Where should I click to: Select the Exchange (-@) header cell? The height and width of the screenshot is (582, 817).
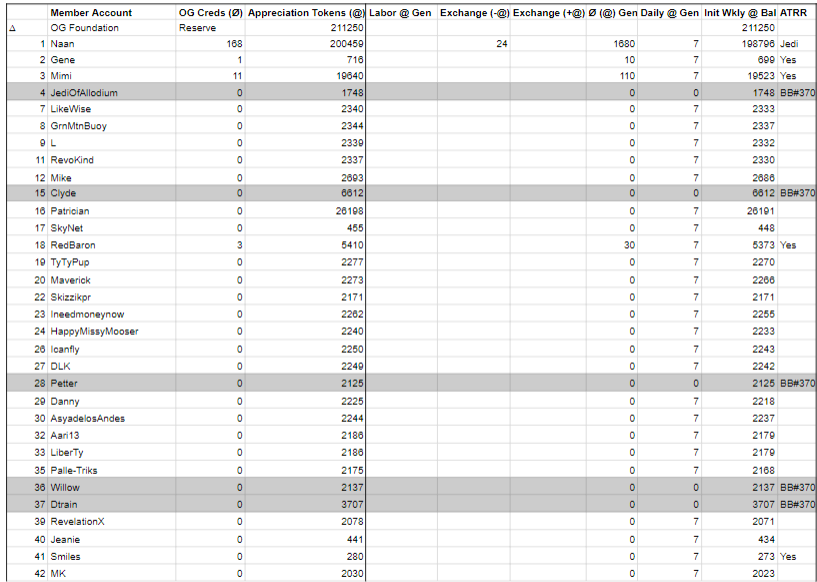point(474,13)
